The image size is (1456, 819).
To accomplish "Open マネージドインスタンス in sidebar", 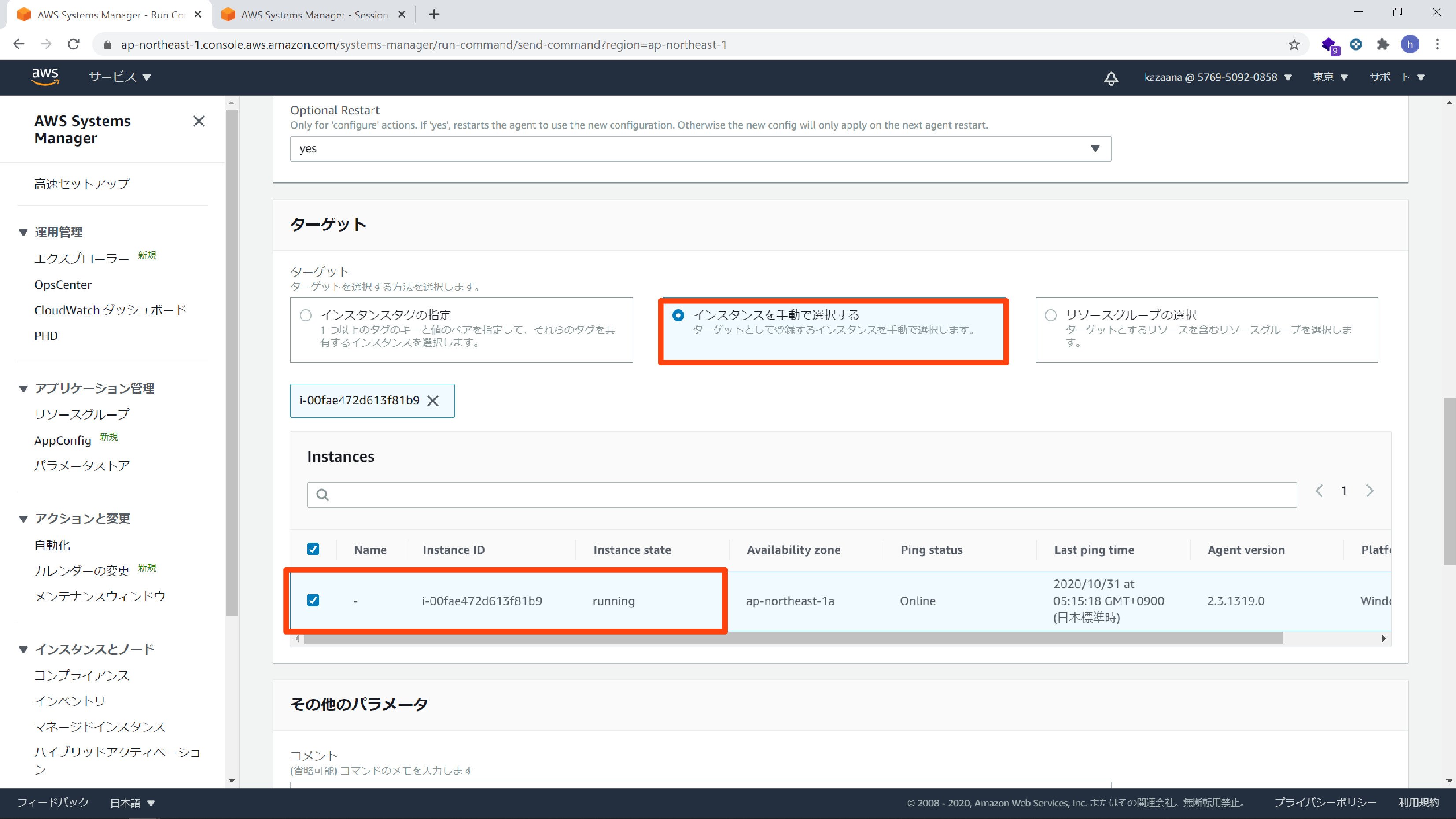I will coord(100,726).
